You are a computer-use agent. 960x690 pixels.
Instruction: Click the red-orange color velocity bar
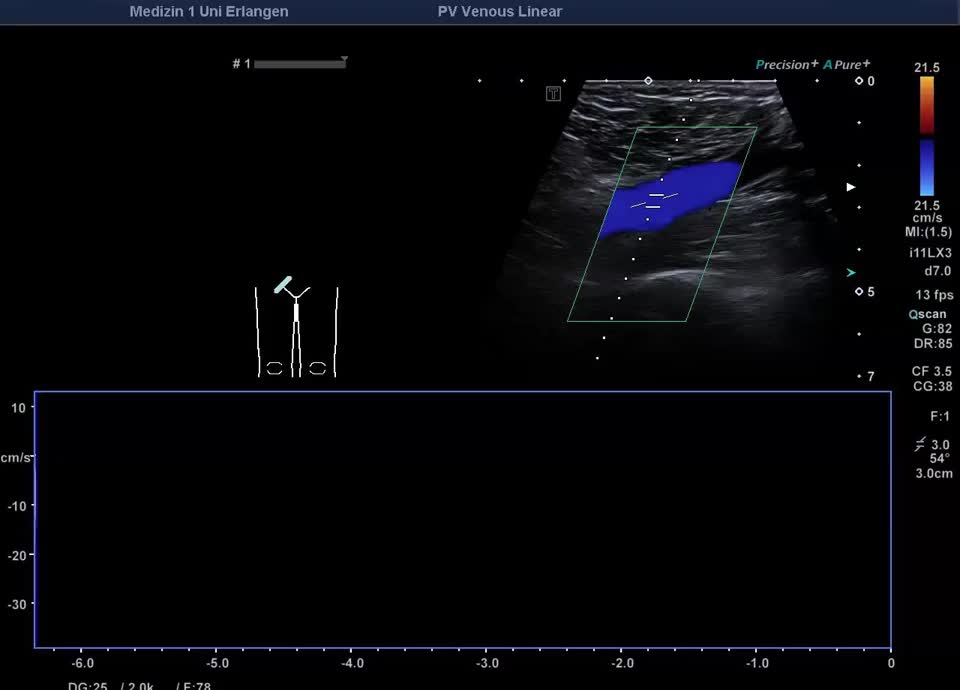pos(927,105)
